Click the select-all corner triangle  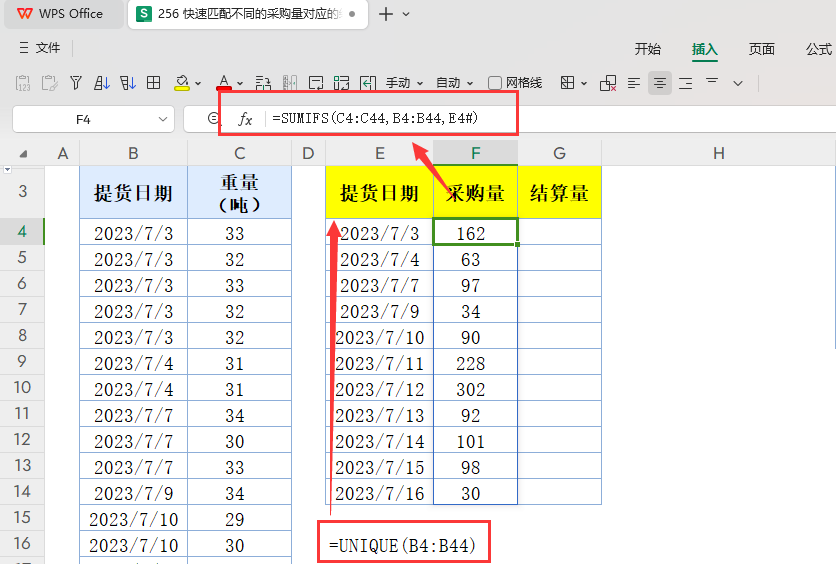tap(23, 154)
